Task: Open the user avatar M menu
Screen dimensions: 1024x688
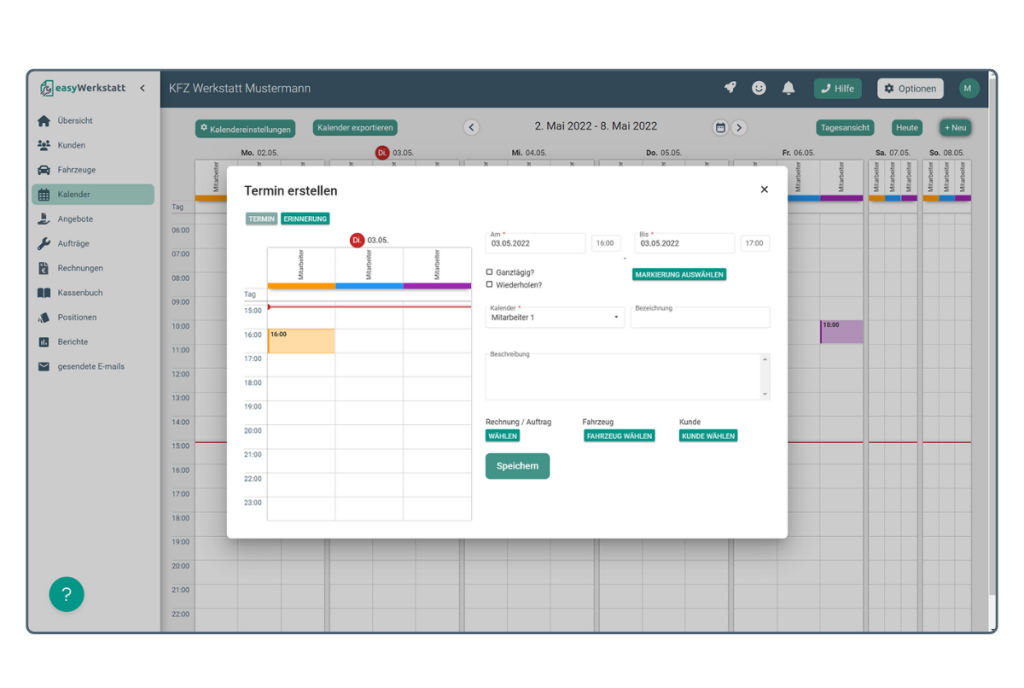Action: pyautogui.click(x=968, y=88)
